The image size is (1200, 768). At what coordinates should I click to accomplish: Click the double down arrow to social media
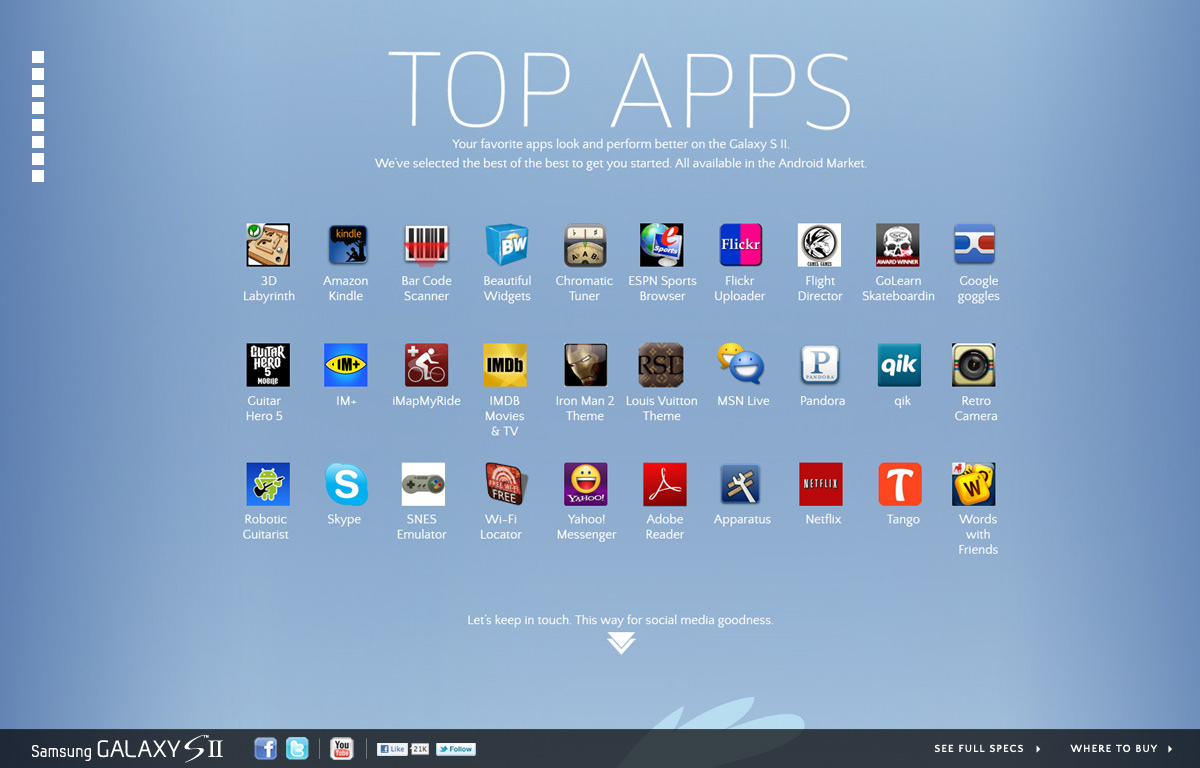(x=621, y=643)
